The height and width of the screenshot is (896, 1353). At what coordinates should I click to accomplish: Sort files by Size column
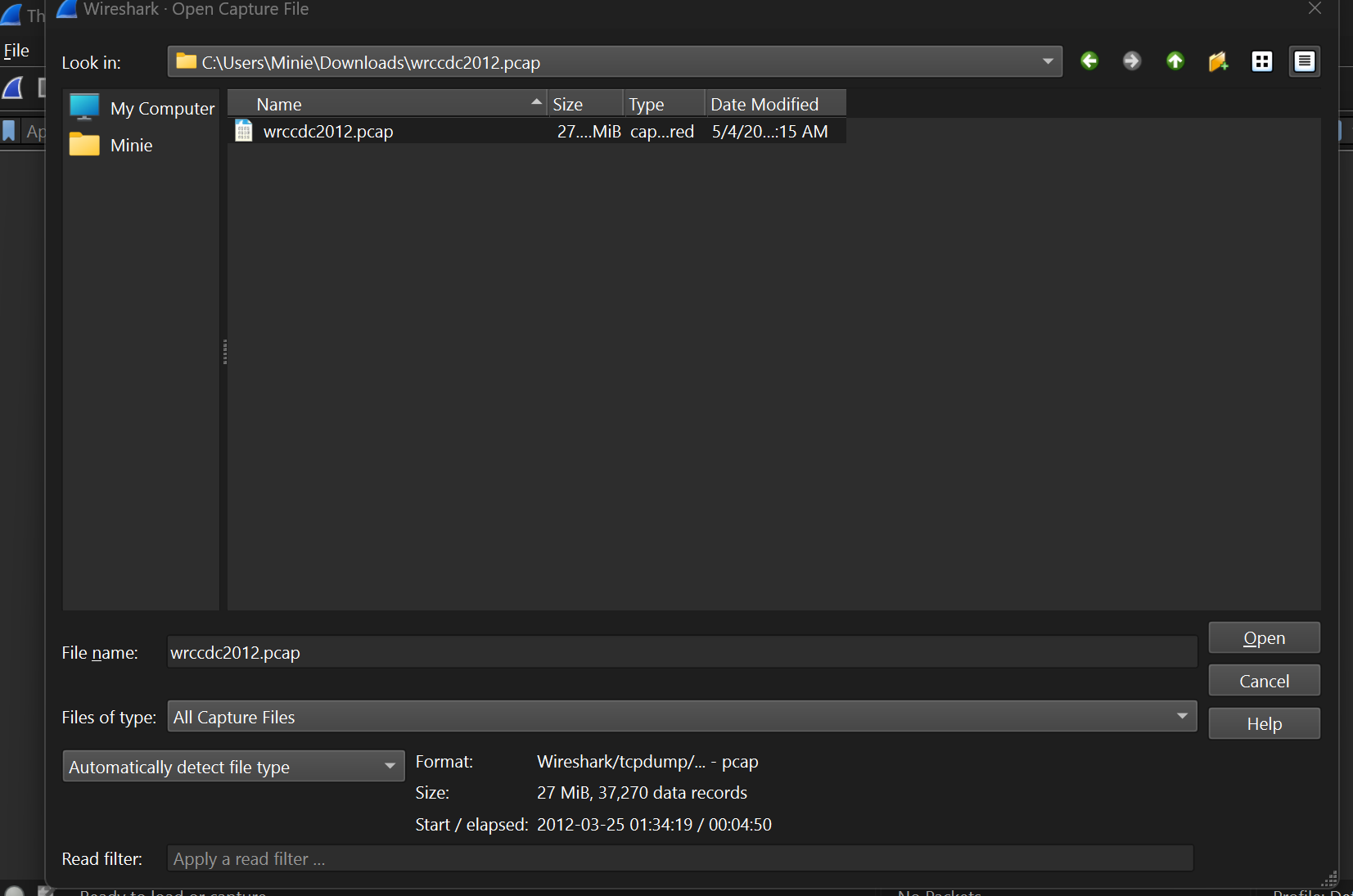point(584,104)
